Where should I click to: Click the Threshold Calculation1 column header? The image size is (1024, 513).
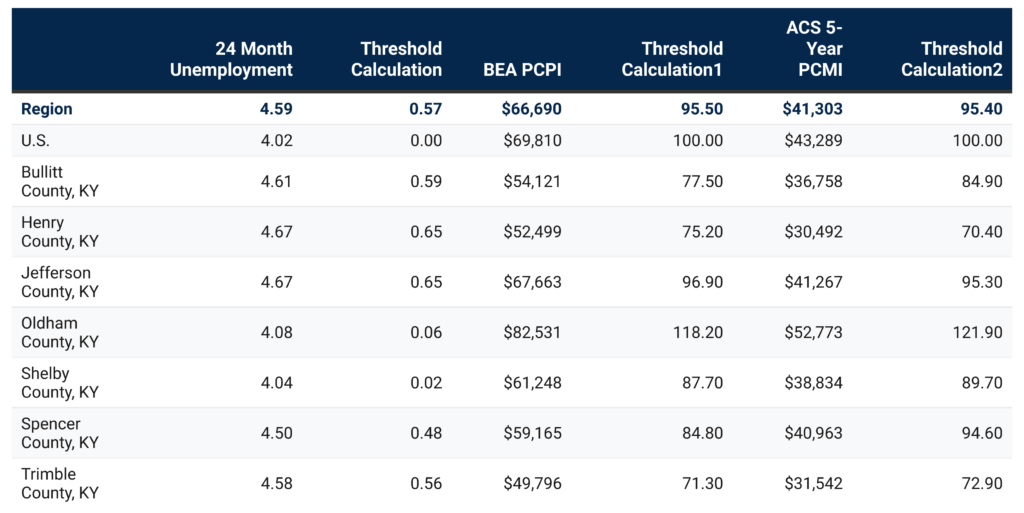[x=671, y=59]
